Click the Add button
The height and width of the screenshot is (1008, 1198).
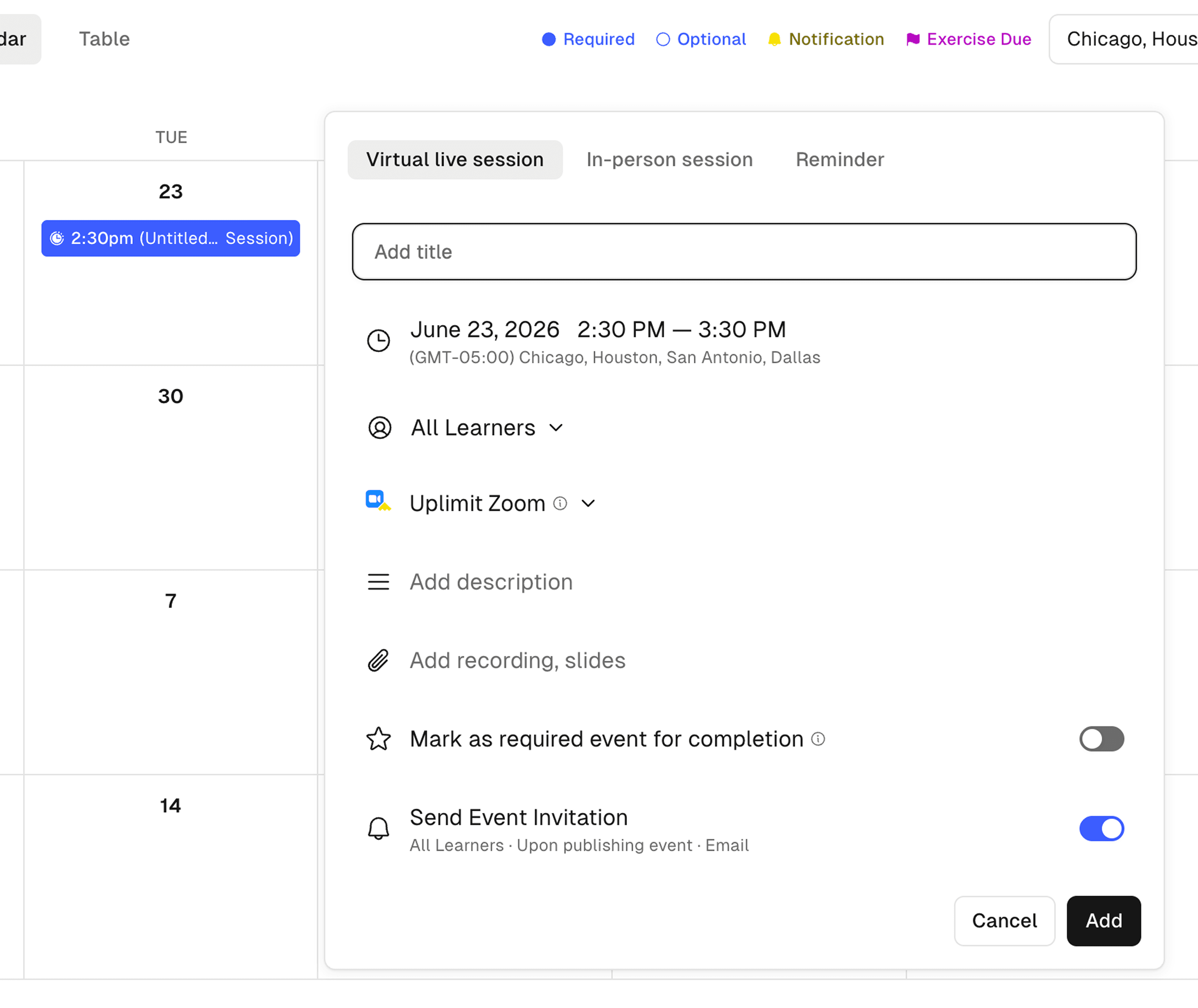(x=1104, y=921)
